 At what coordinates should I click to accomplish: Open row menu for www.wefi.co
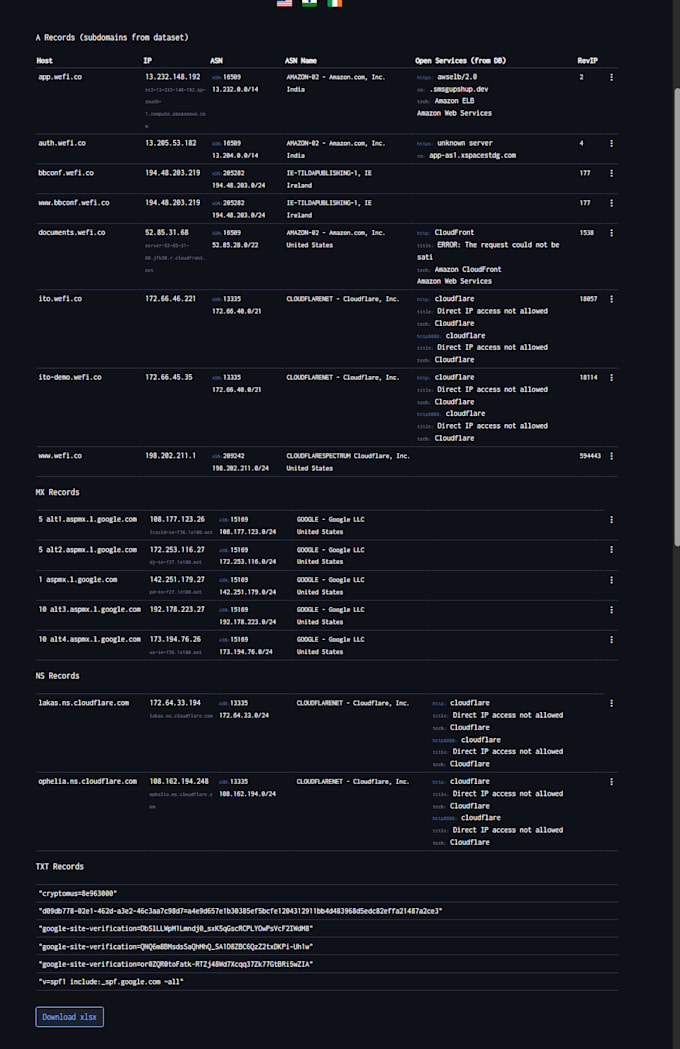click(611, 456)
